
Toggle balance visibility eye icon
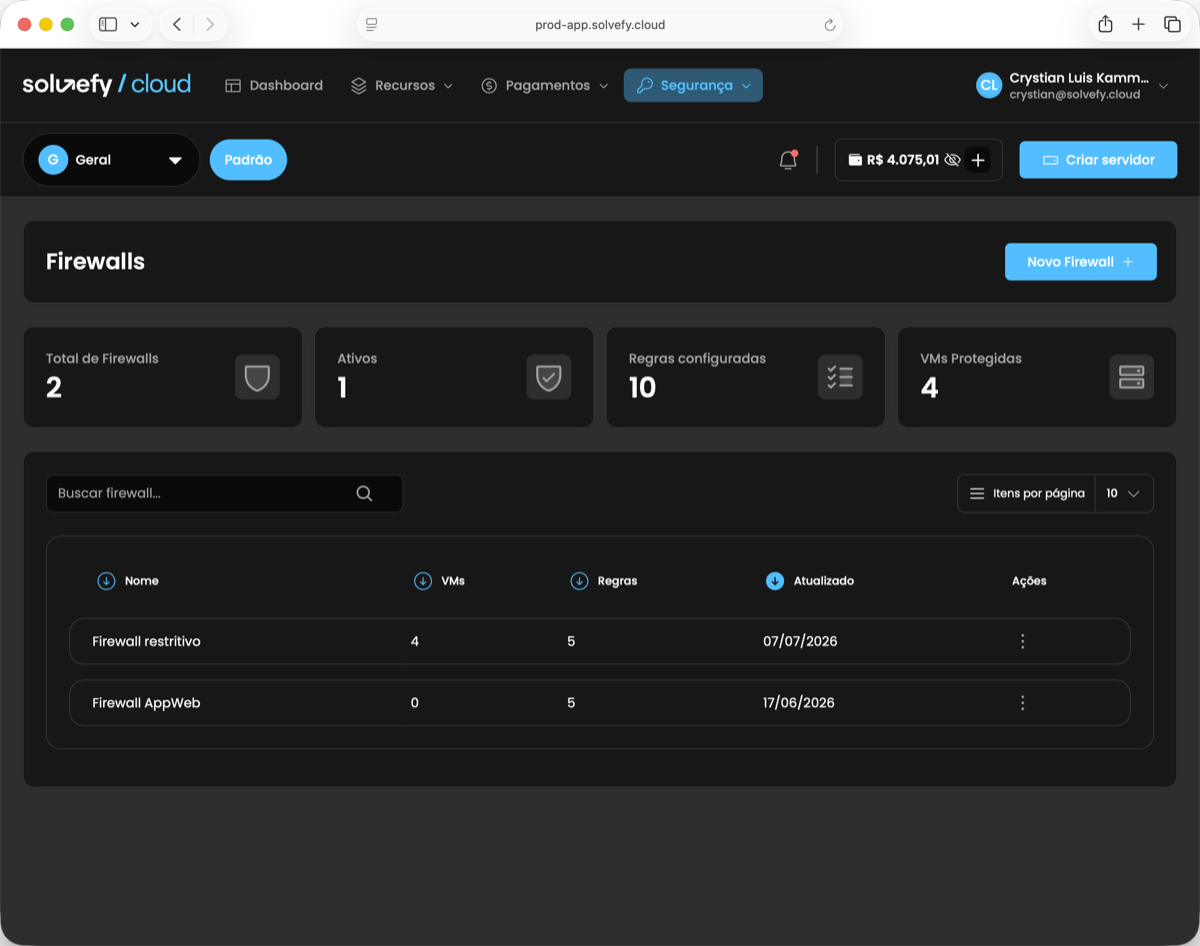(x=952, y=160)
